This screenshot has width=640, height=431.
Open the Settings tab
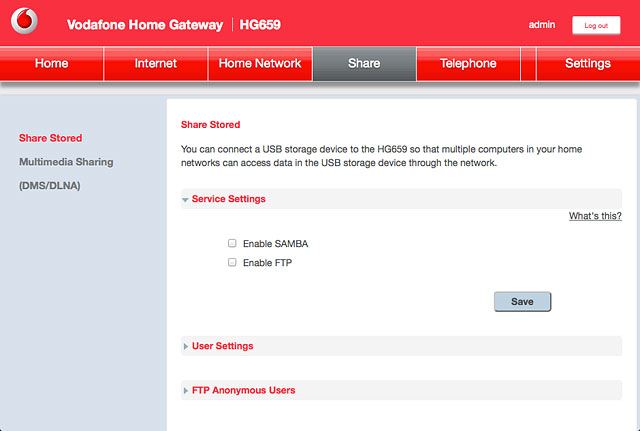coord(588,64)
